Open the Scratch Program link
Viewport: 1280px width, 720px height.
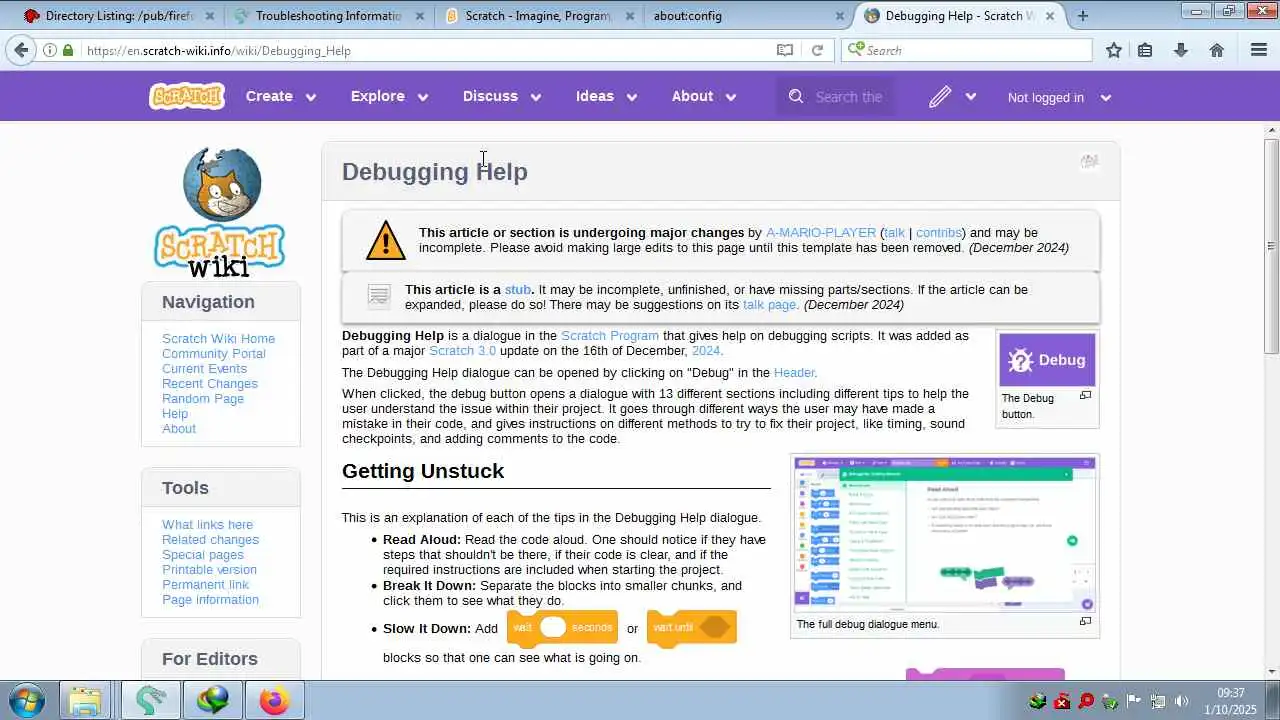610,335
